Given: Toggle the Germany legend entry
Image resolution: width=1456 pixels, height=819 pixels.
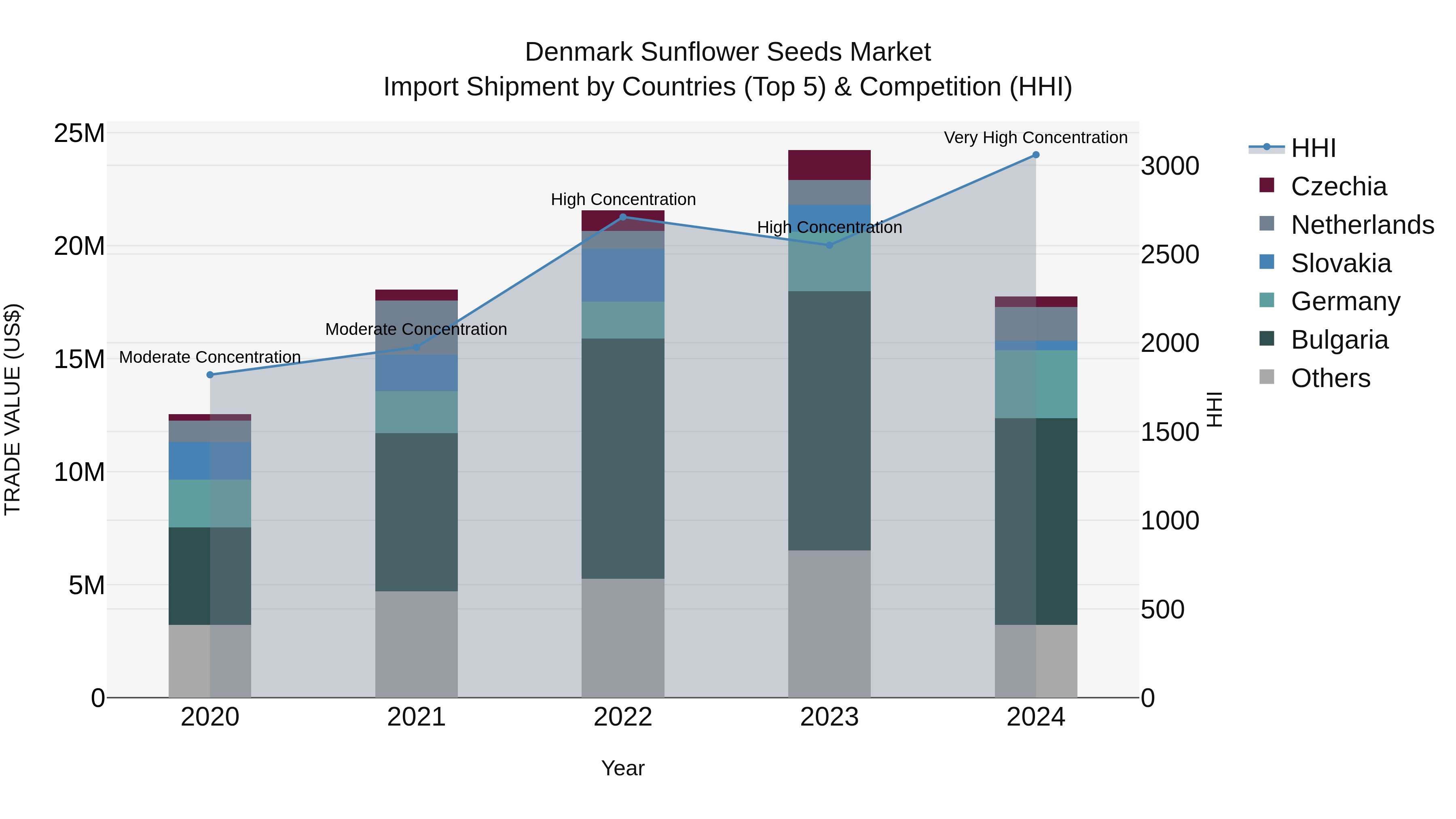Looking at the screenshot, I should pos(1329,301).
